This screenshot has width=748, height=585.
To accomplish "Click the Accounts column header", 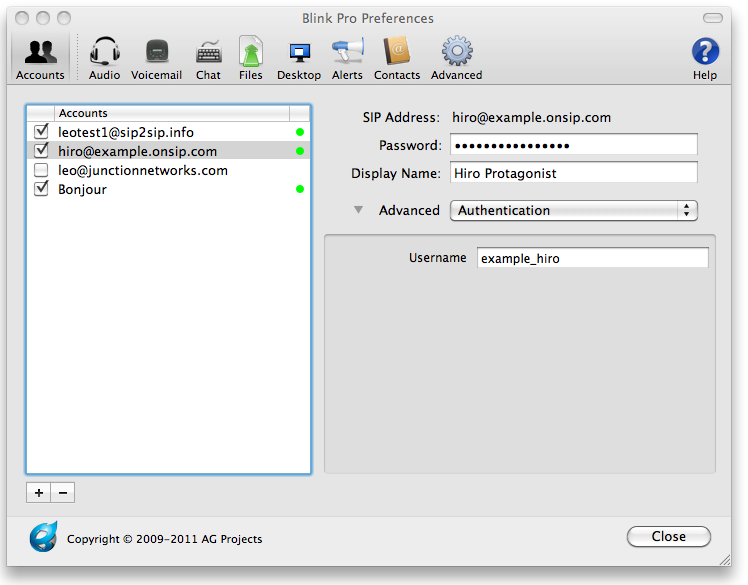I will tap(172, 113).
